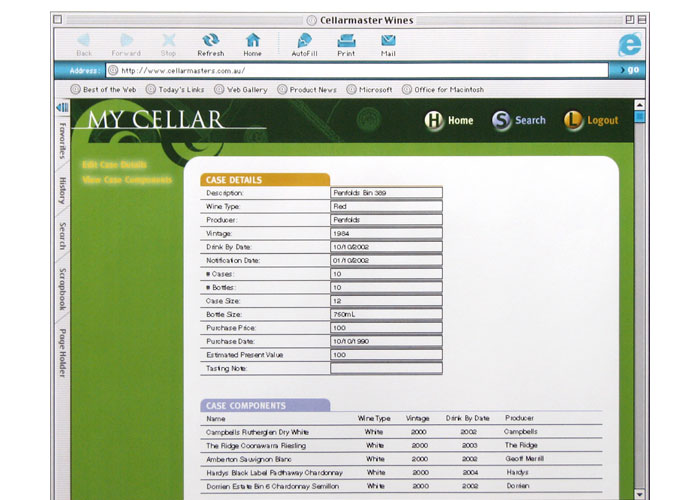Click the Notification Date field
The width and height of the screenshot is (700, 500).
(x=387, y=260)
